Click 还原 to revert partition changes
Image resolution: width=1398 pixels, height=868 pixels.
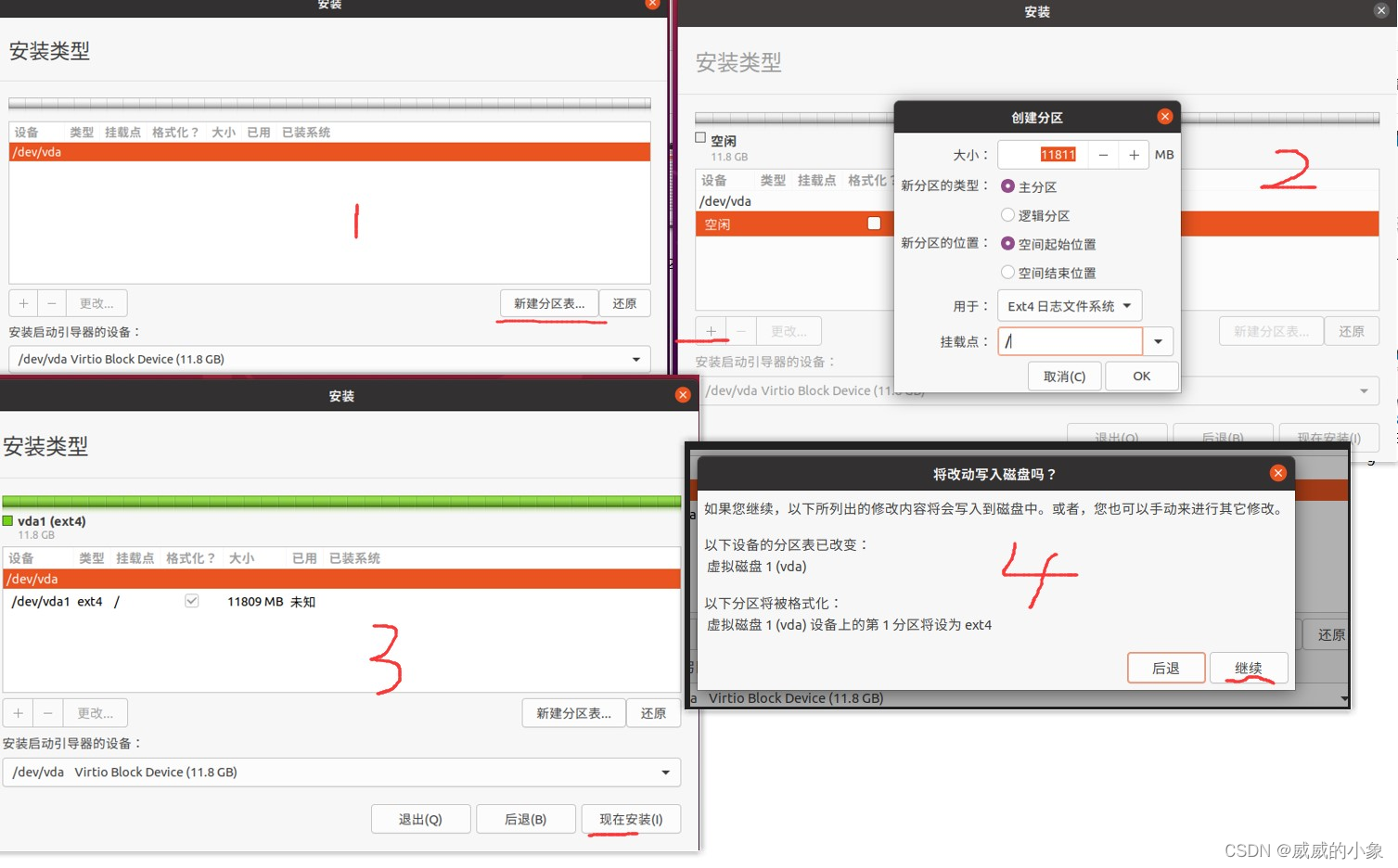click(653, 712)
